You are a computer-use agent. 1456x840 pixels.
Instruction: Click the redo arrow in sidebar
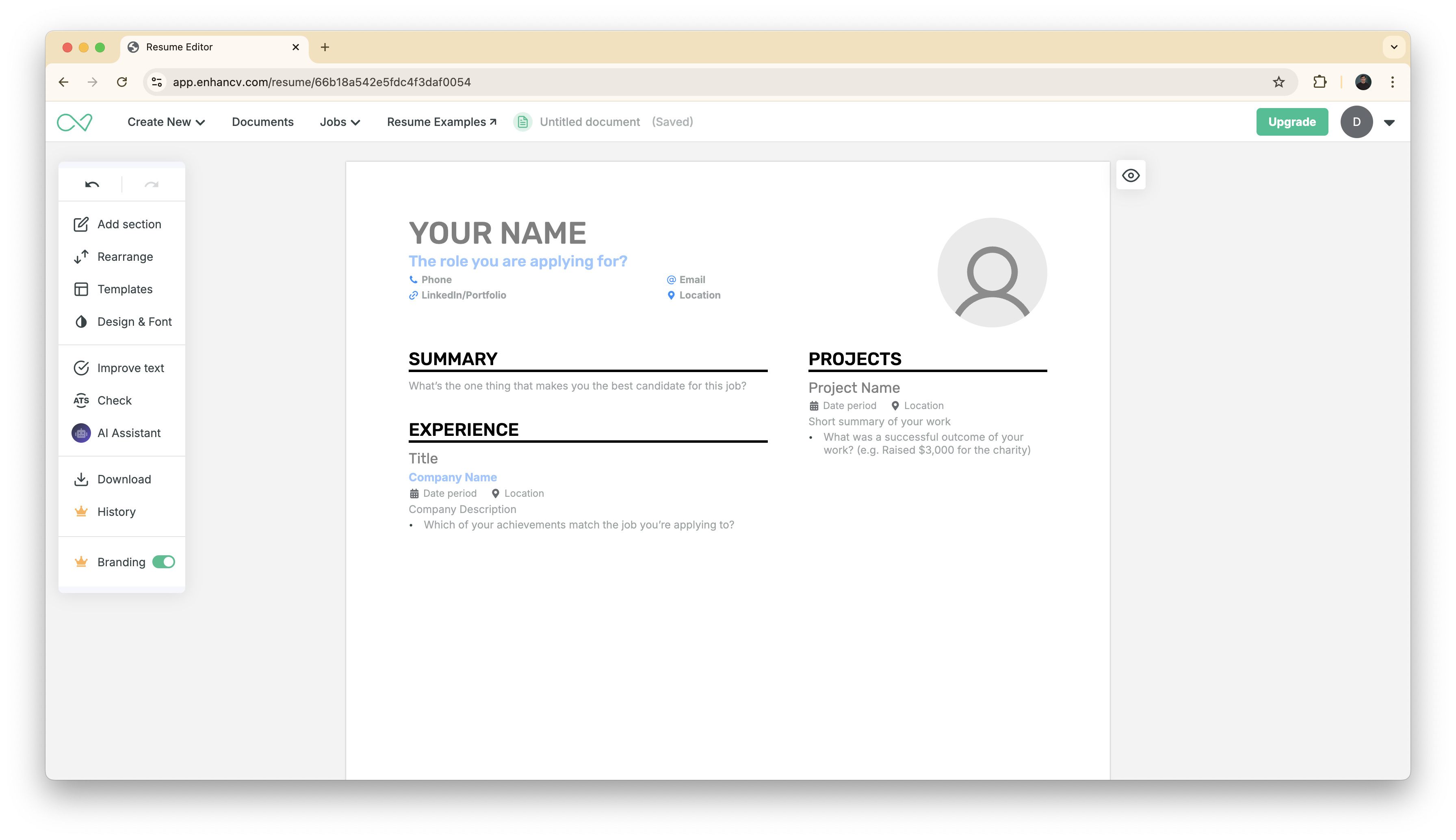click(x=152, y=185)
